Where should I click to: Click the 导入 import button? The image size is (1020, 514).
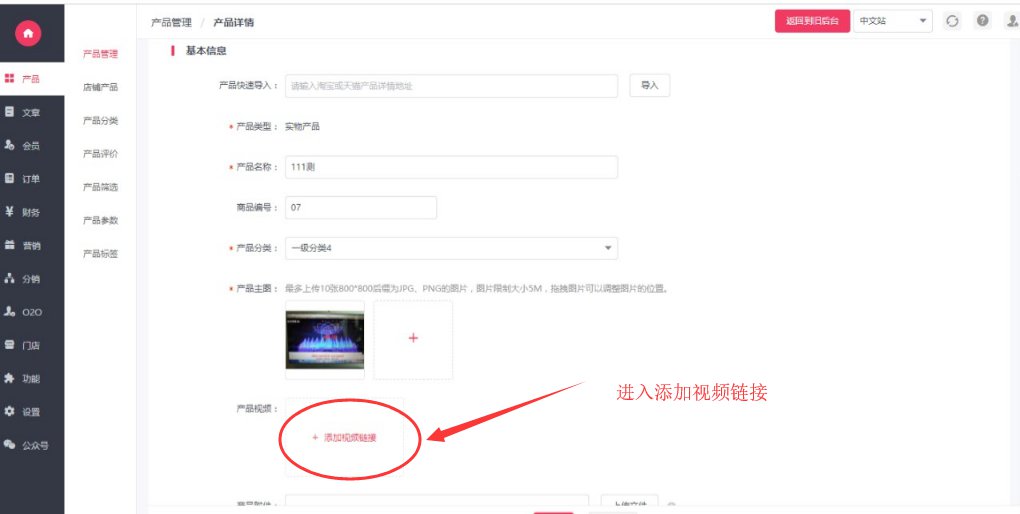(649, 86)
